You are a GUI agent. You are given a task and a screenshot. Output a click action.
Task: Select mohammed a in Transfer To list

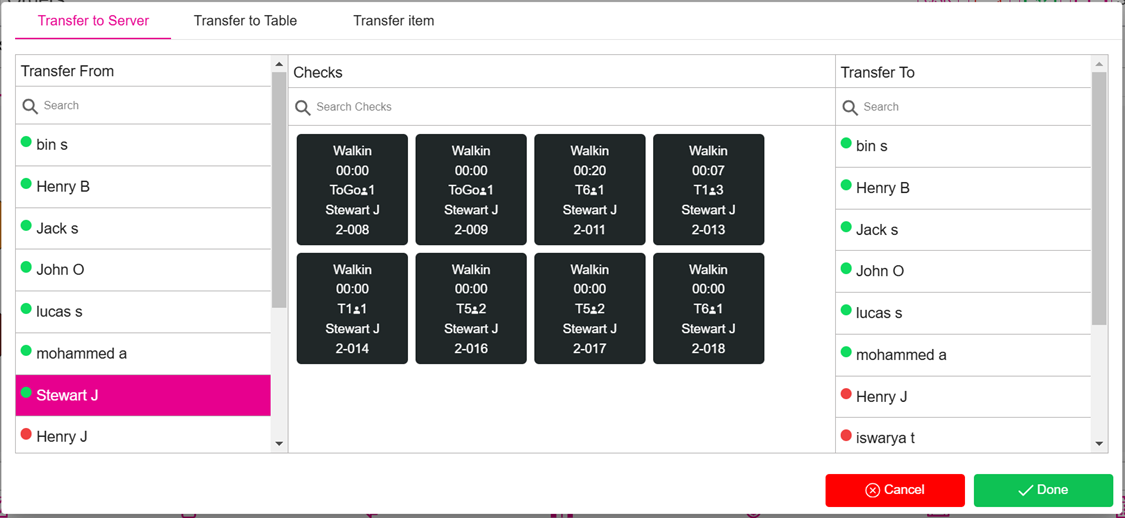pyautogui.click(x=900, y=355)
